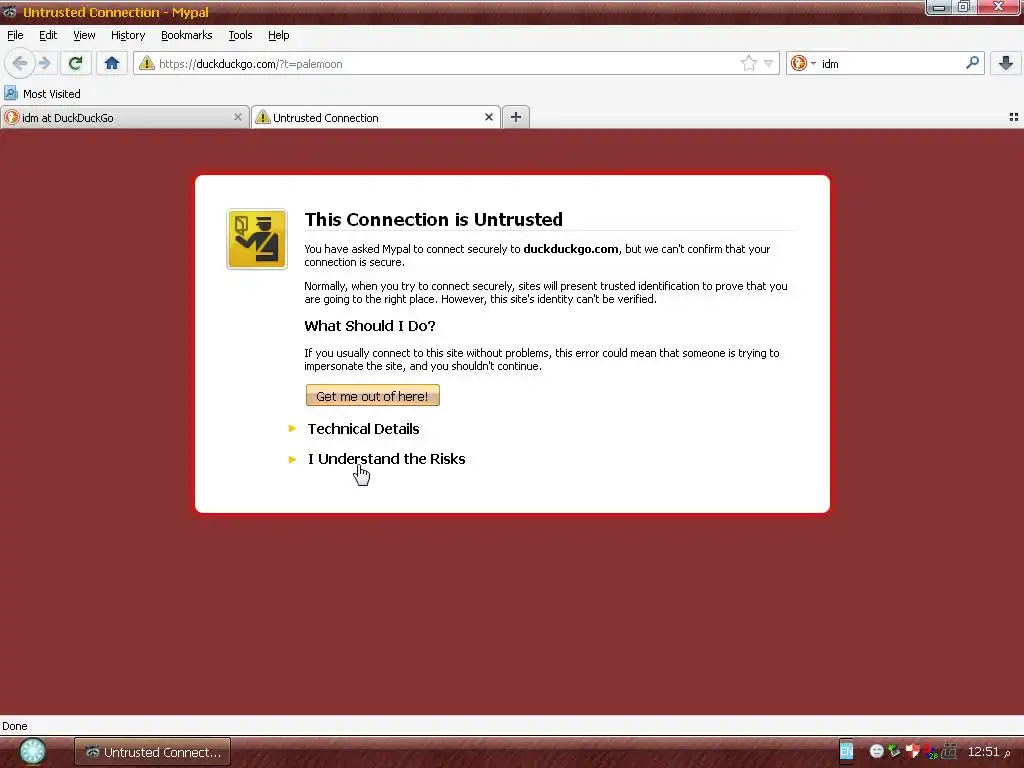This screenshot has height=768, width=1024.
Task: Go forward with the forward arrow button
Action: tap(44, 63)
